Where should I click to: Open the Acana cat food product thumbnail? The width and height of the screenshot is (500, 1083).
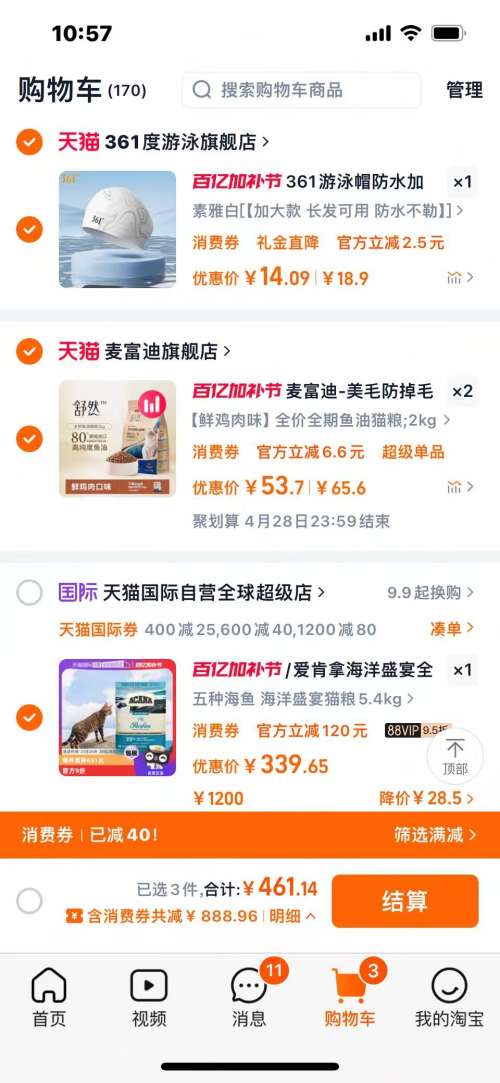[x=117, y=717]
